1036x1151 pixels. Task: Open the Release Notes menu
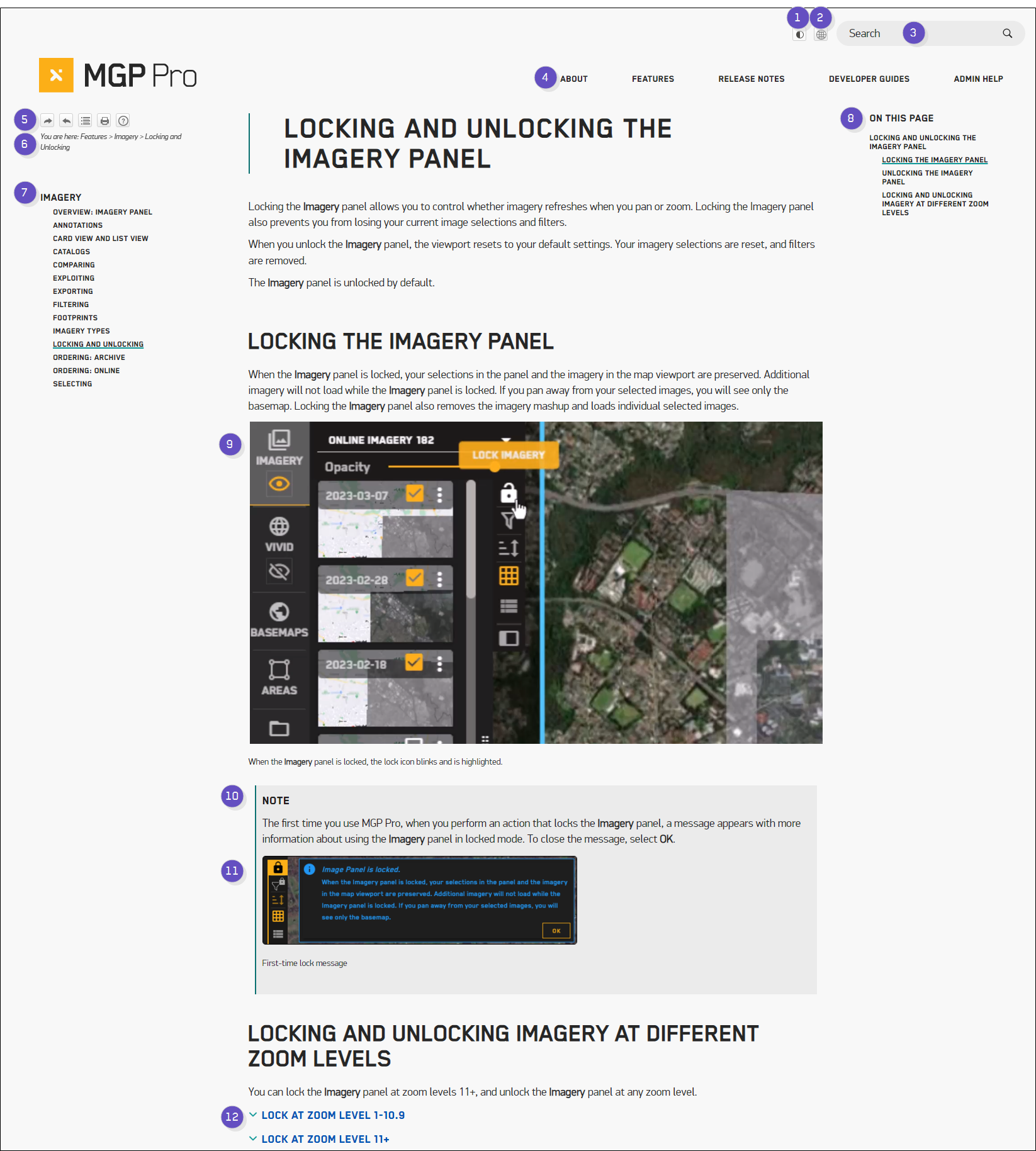coord(752,79)
